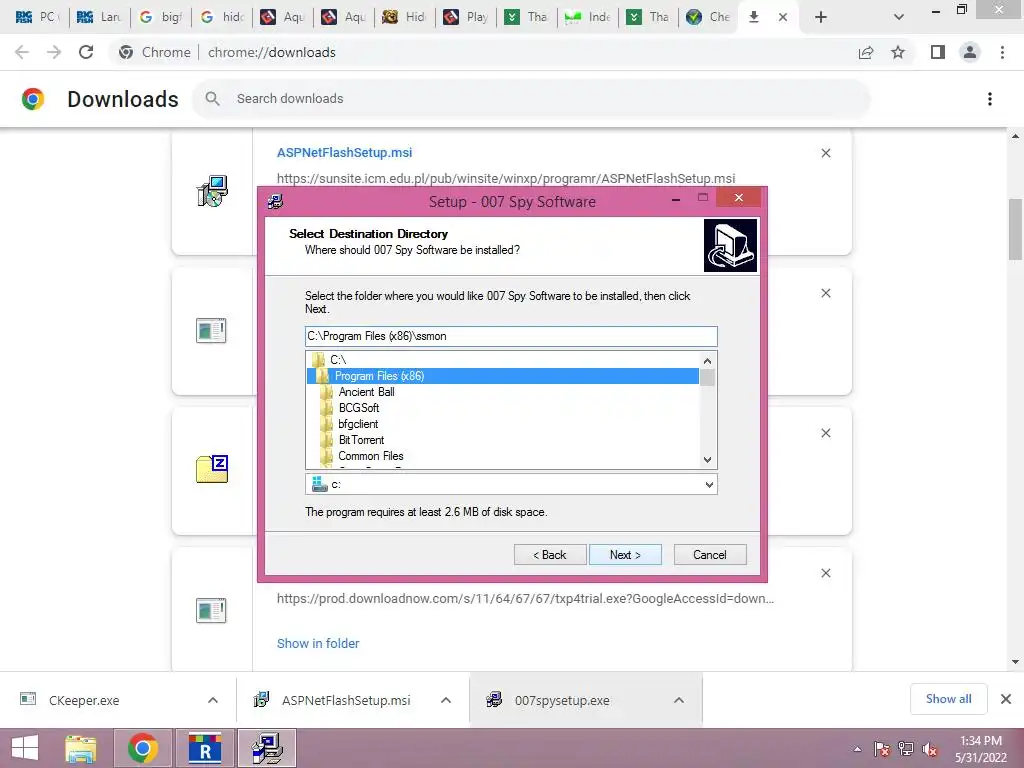Viewport: 1024px width, 768px height.
Task: Go back in the 007 Spy setup
Action: click(x=550, y=554)
